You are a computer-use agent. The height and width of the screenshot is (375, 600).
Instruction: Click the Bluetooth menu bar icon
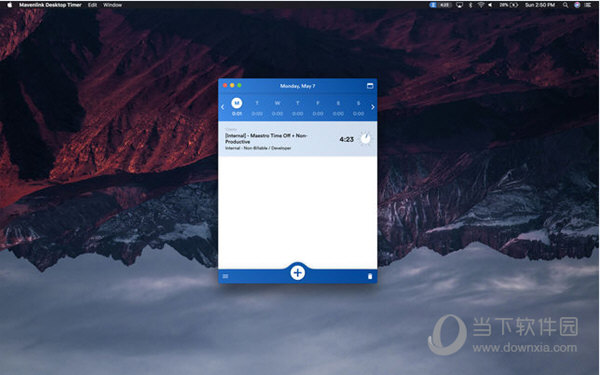pos(471,5)
